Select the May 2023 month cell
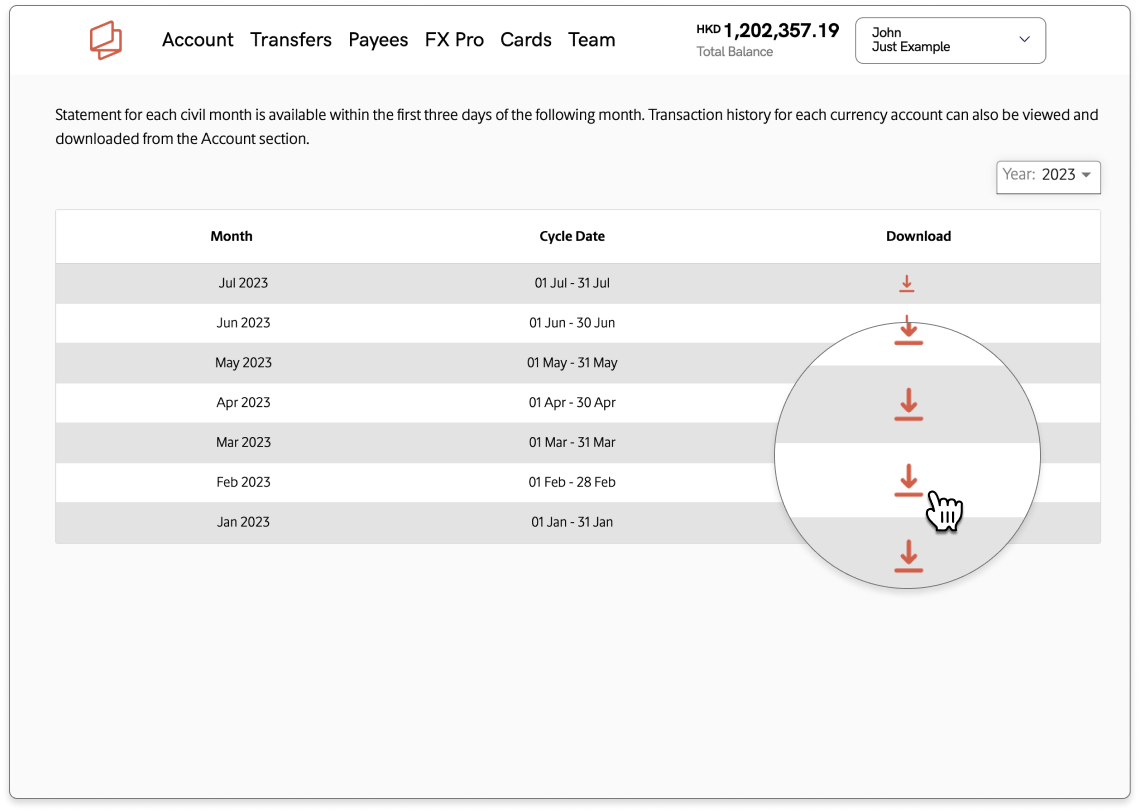1139x812 pixels. pos(243,362)
